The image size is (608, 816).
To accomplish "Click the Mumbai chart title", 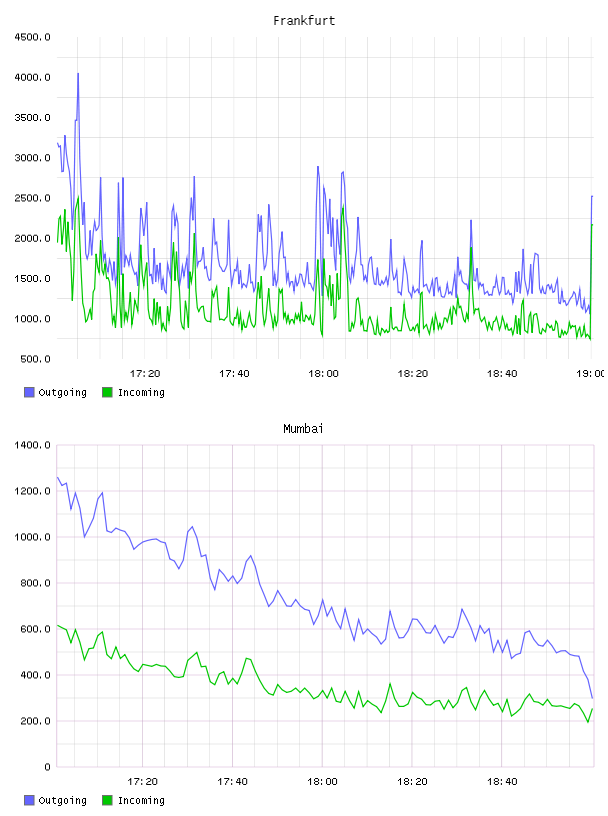I will coord(303,429).
